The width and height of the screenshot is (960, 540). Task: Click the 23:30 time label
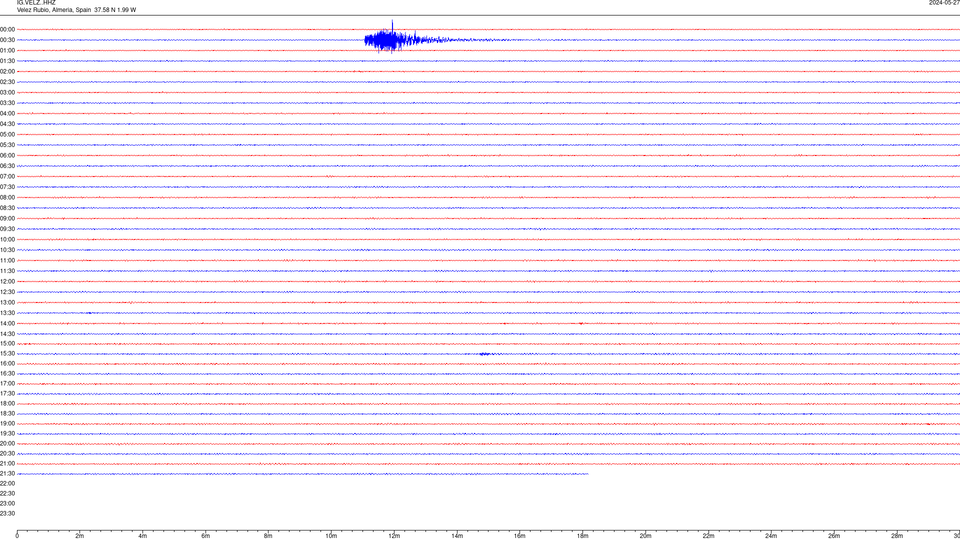pyautogui.click(x=7, y=514)
